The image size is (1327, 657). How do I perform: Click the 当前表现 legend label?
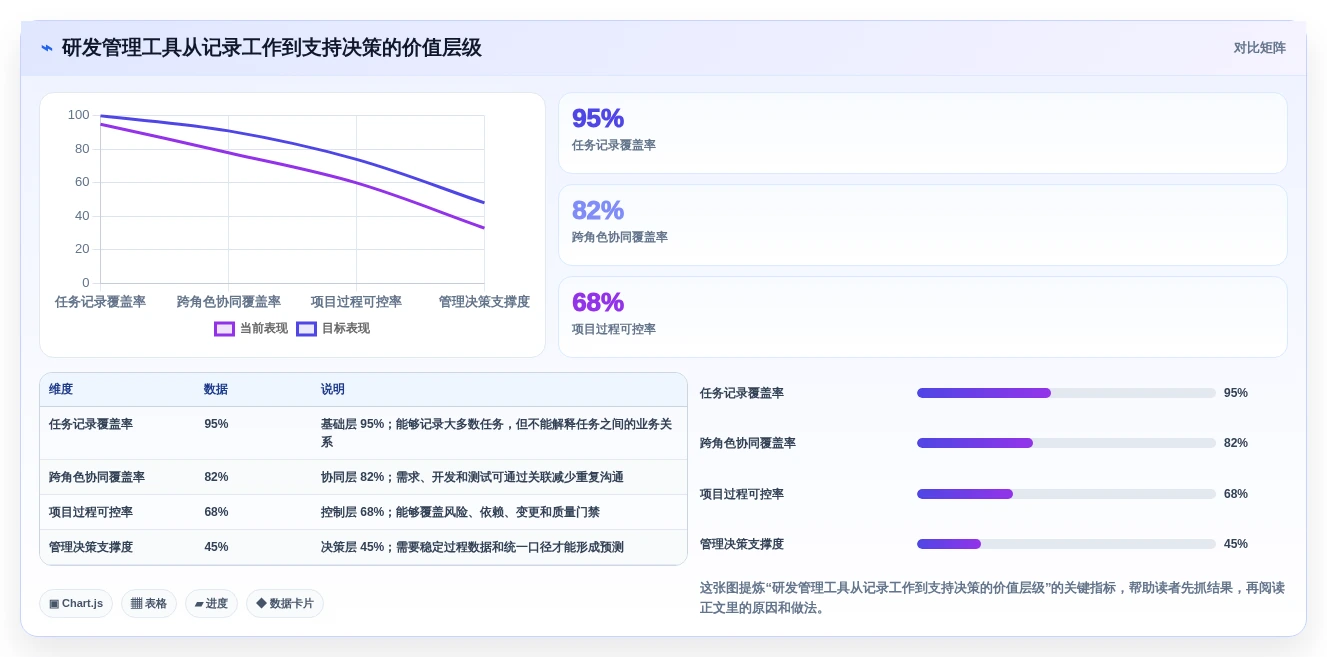pyautogui.click(x=264, y=329)
